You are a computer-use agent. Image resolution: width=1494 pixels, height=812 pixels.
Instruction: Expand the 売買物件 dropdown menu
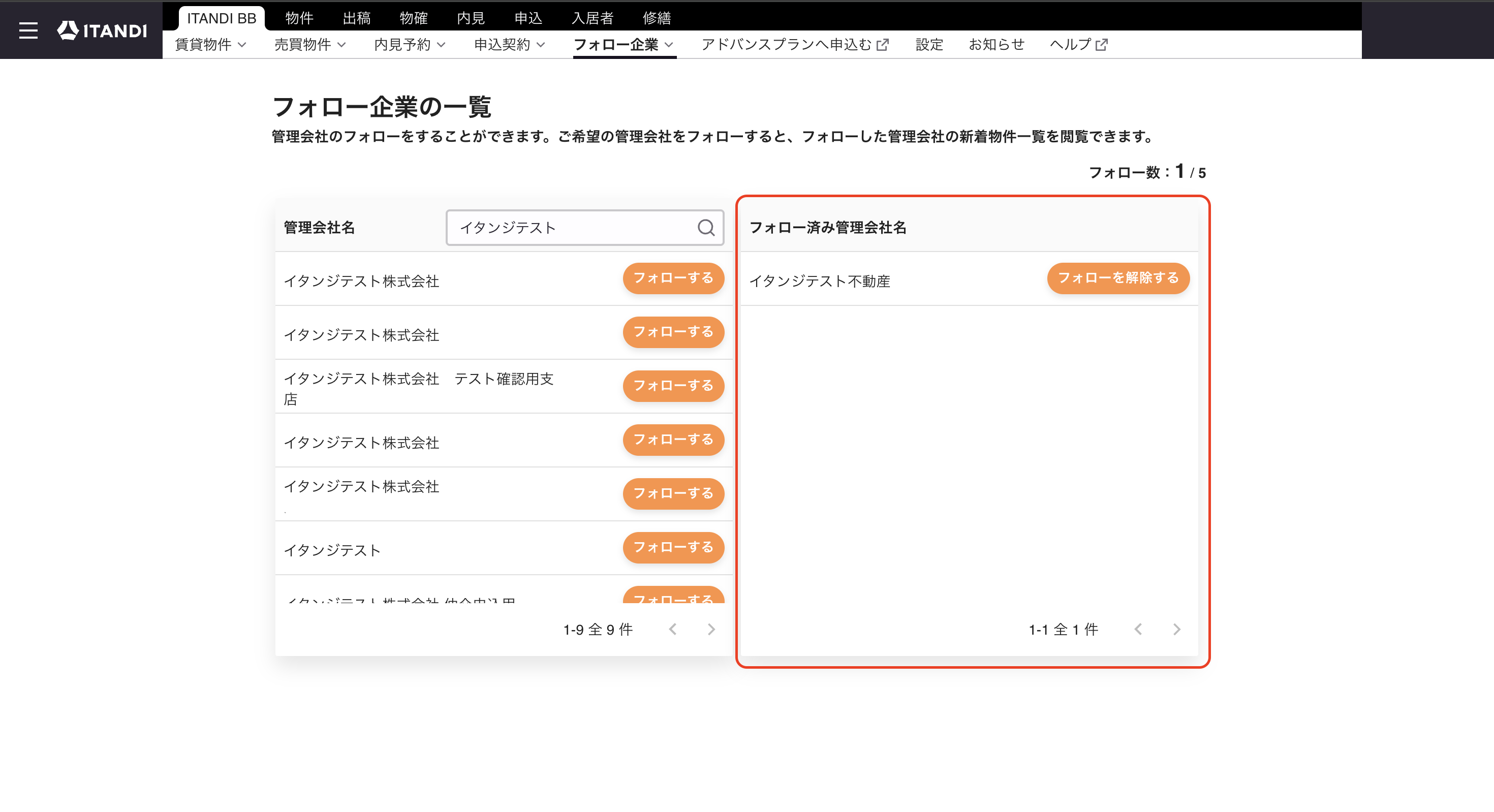tap(309, 45)
